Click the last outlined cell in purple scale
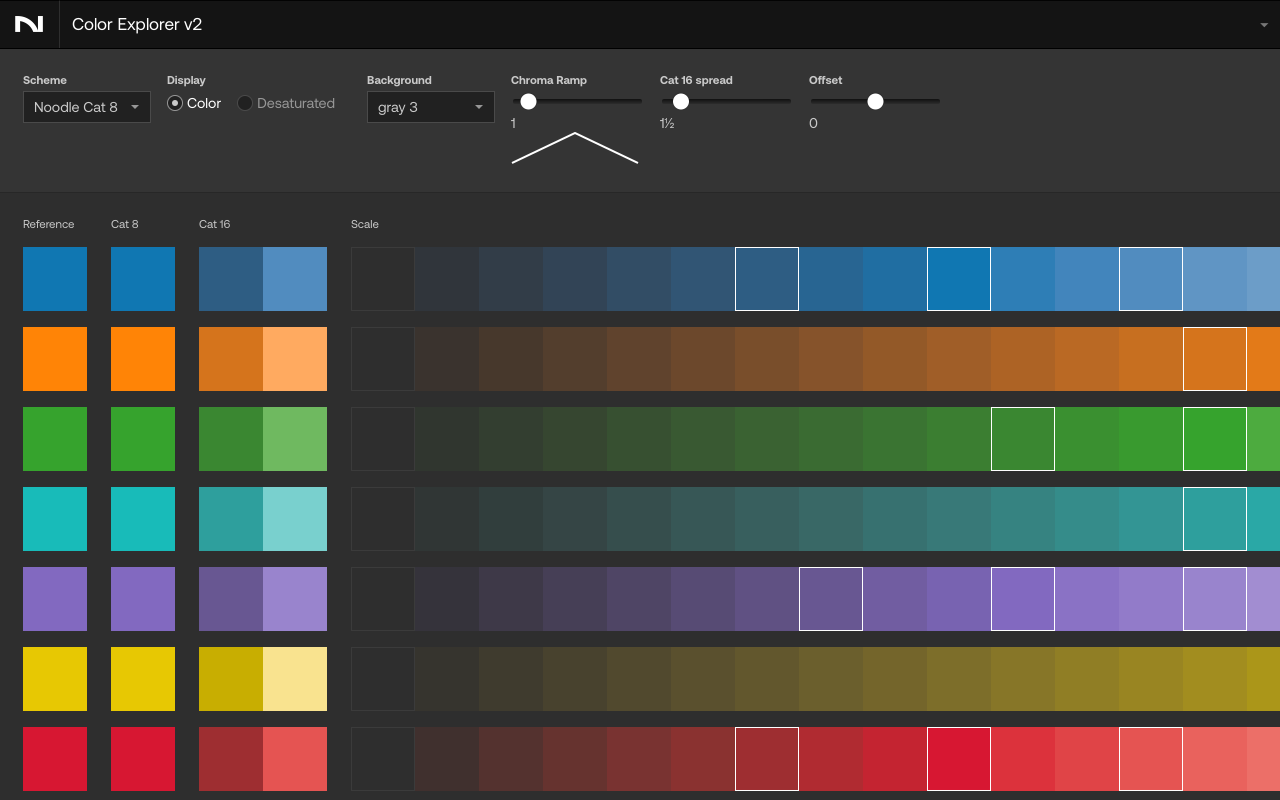Screen dimensions: 1280x800 click(1215, 599)
